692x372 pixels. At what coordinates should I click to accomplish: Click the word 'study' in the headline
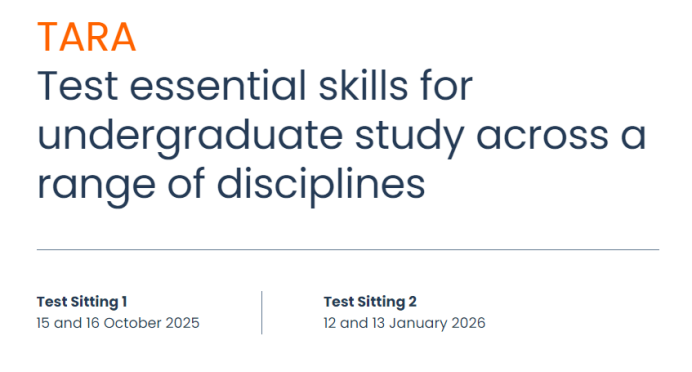[409, 137]
